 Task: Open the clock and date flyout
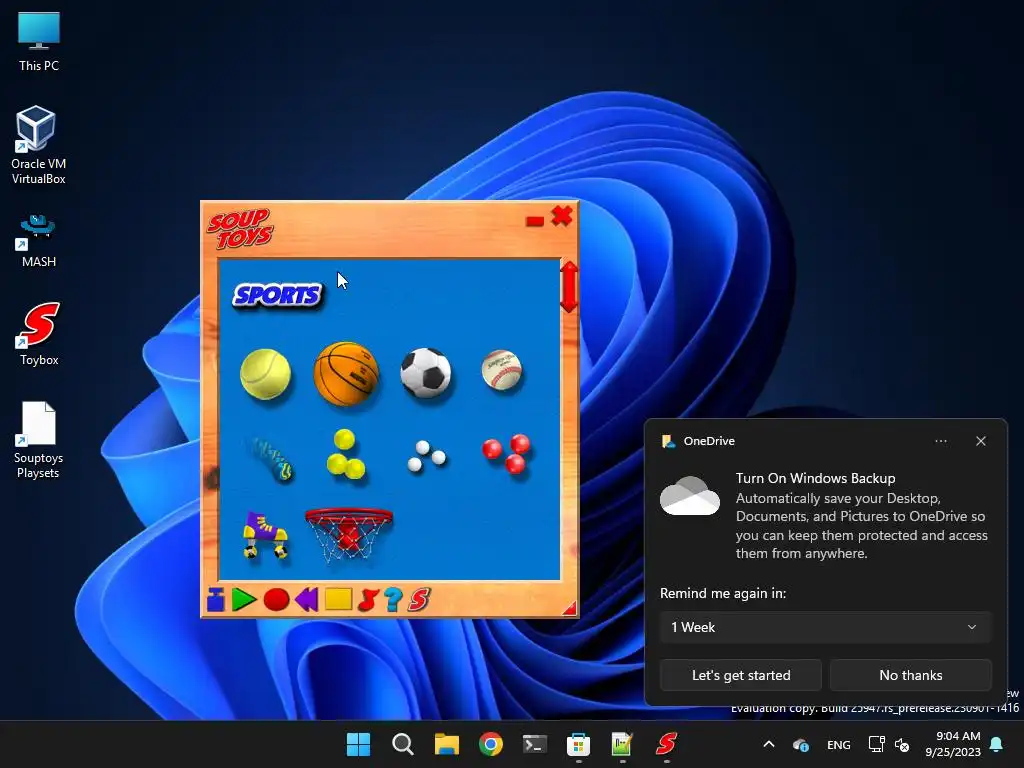point(953,744)
